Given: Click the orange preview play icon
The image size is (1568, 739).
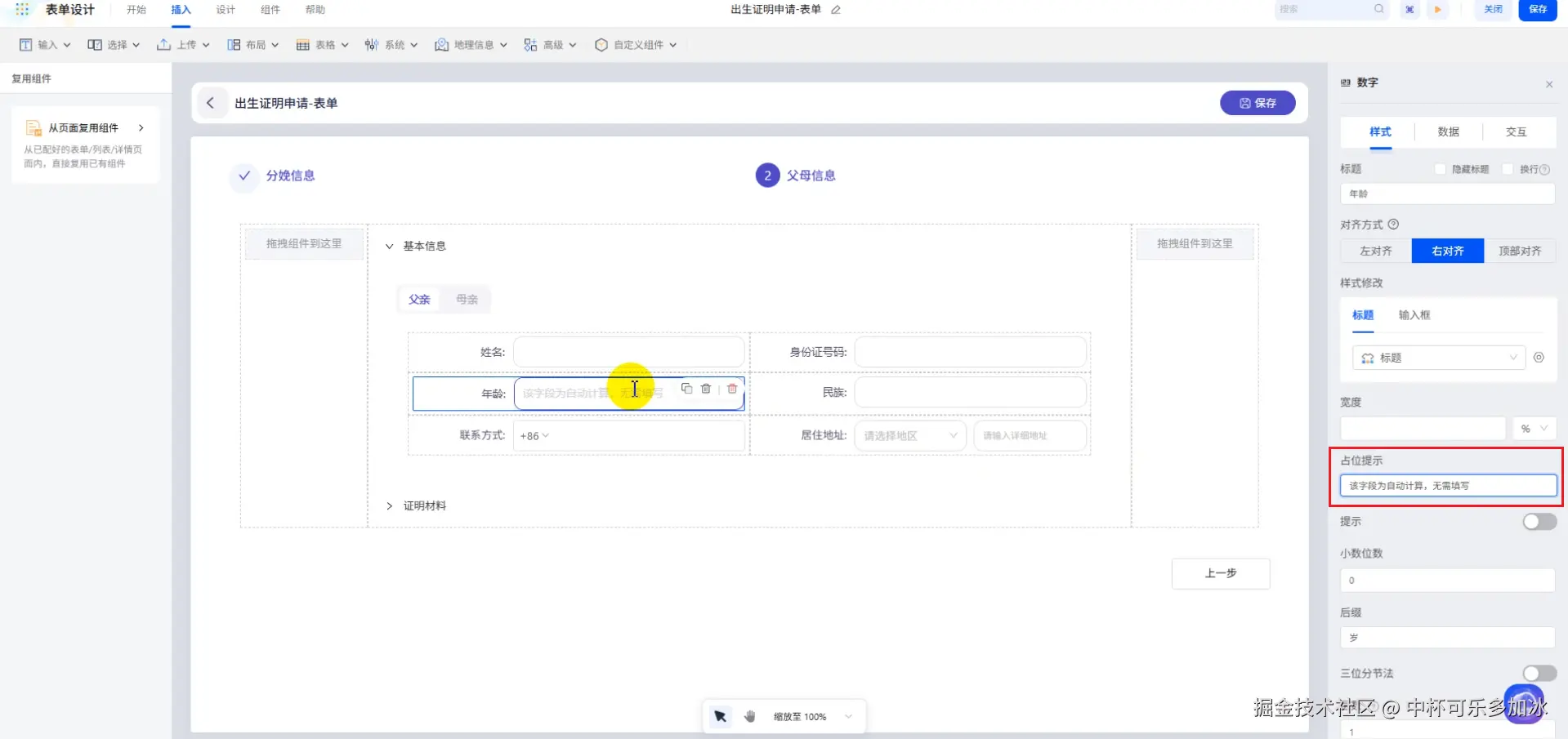Looking at the screenshot, I should point(1437,10).
